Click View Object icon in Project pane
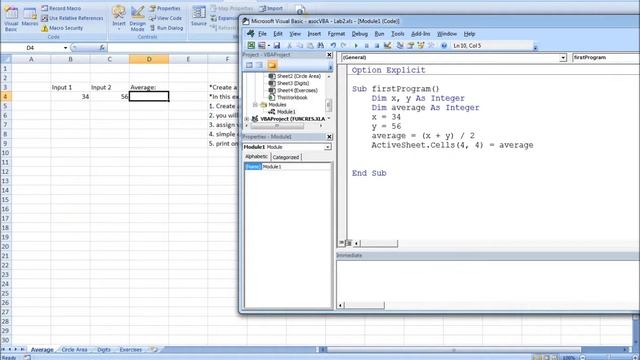640x360 pixels. tap(260, 65)
